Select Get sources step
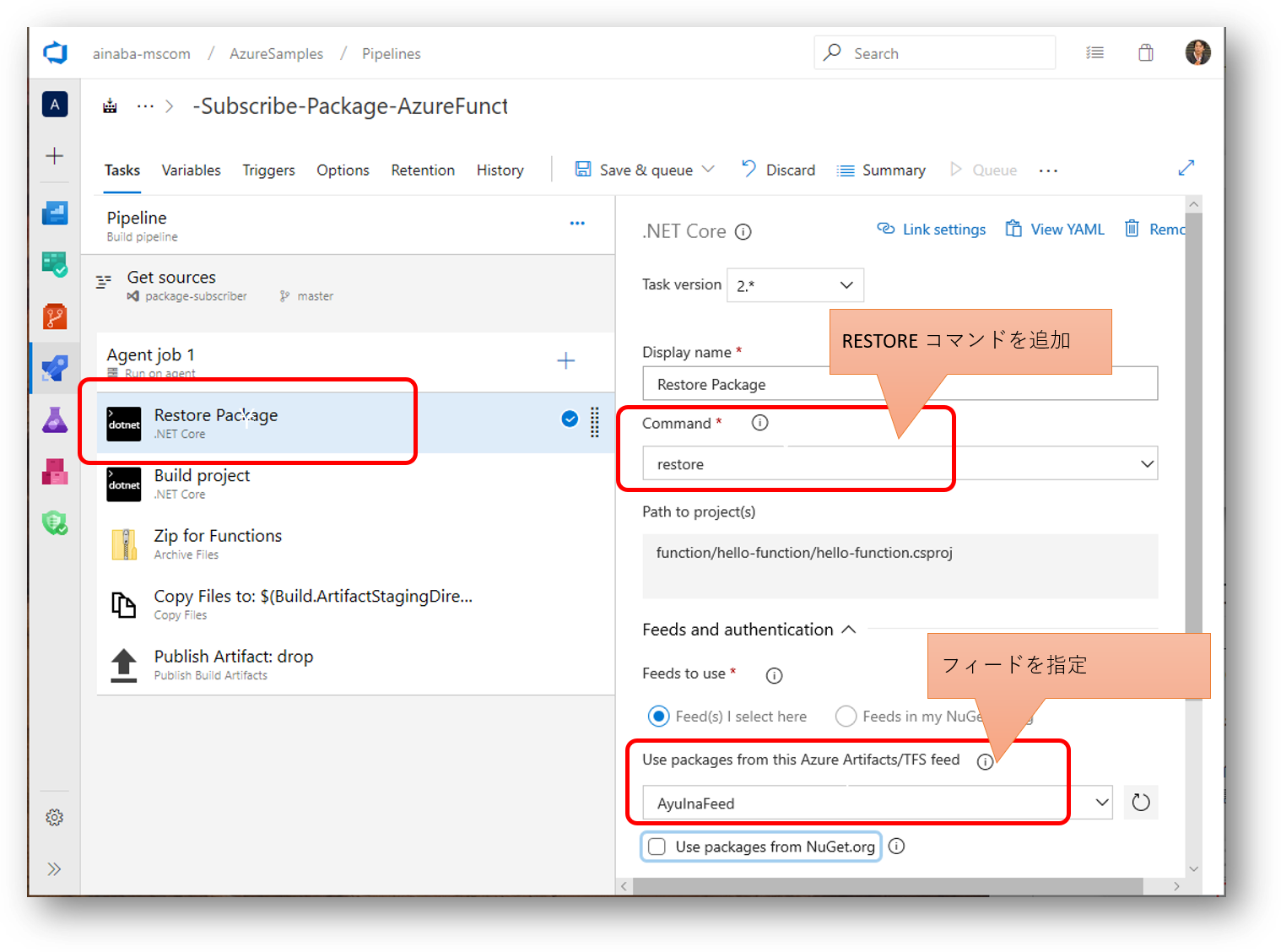 click(x=348, y=285)
